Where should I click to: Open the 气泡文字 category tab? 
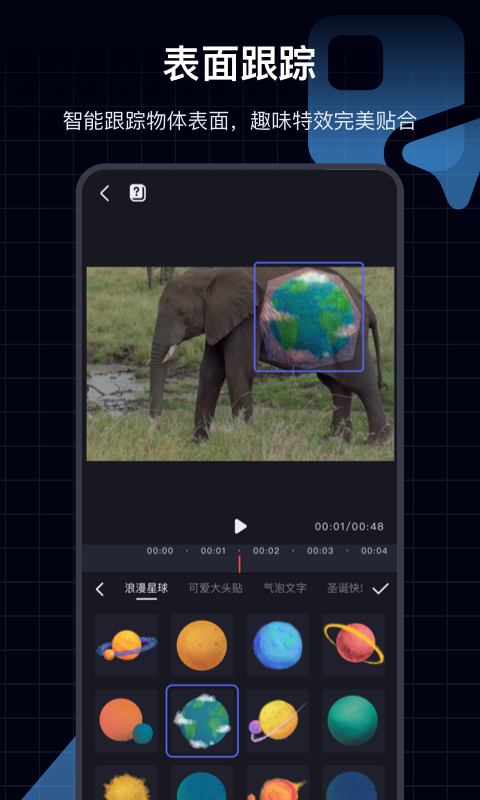(285, 588)
